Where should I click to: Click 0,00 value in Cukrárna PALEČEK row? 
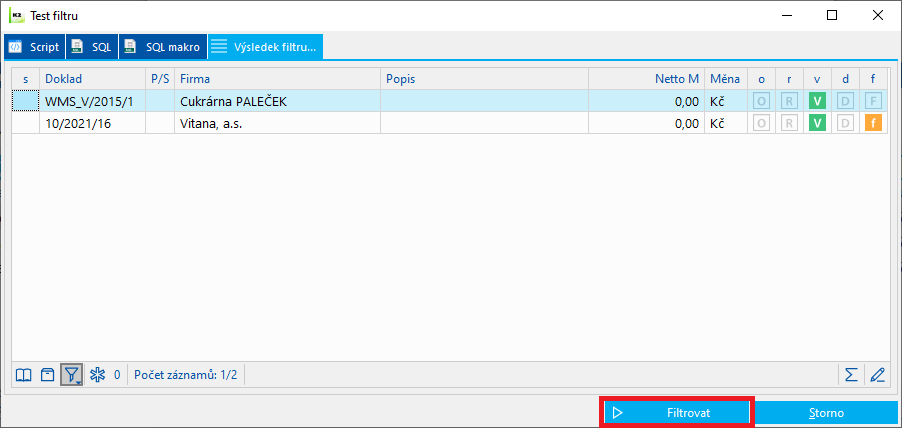[x=687, y=102]
